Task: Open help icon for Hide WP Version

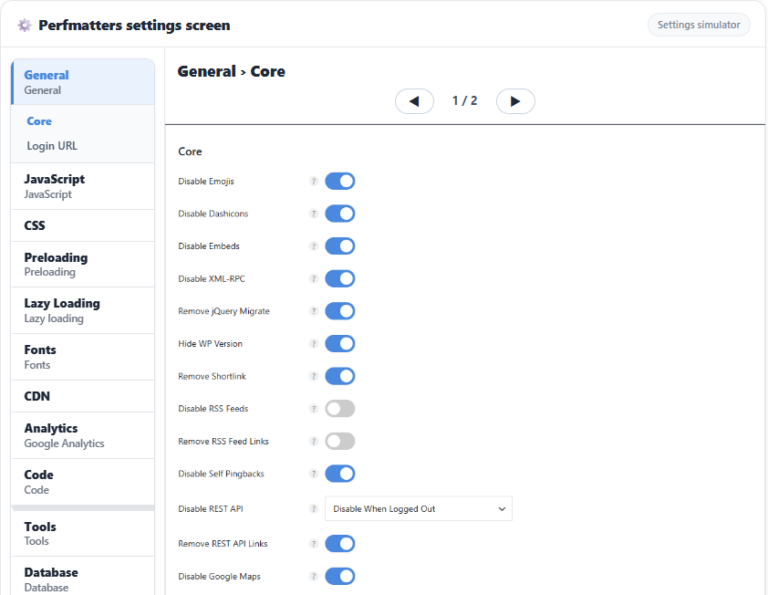Action: [314, 344]
